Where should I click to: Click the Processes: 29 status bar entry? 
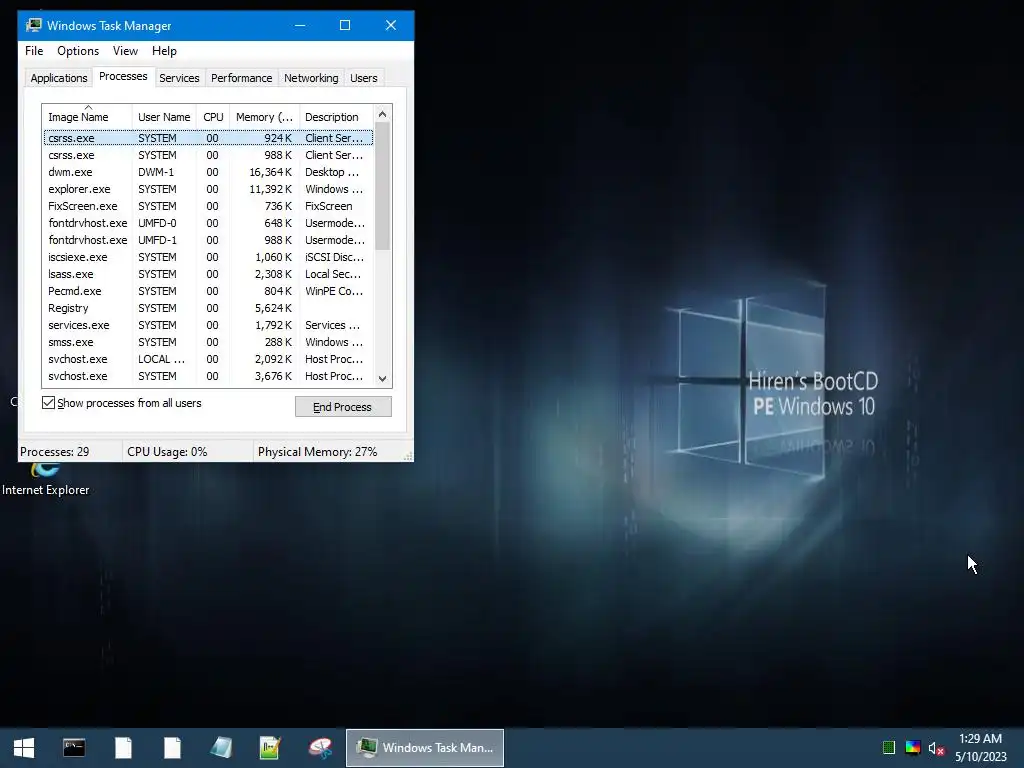70,452
